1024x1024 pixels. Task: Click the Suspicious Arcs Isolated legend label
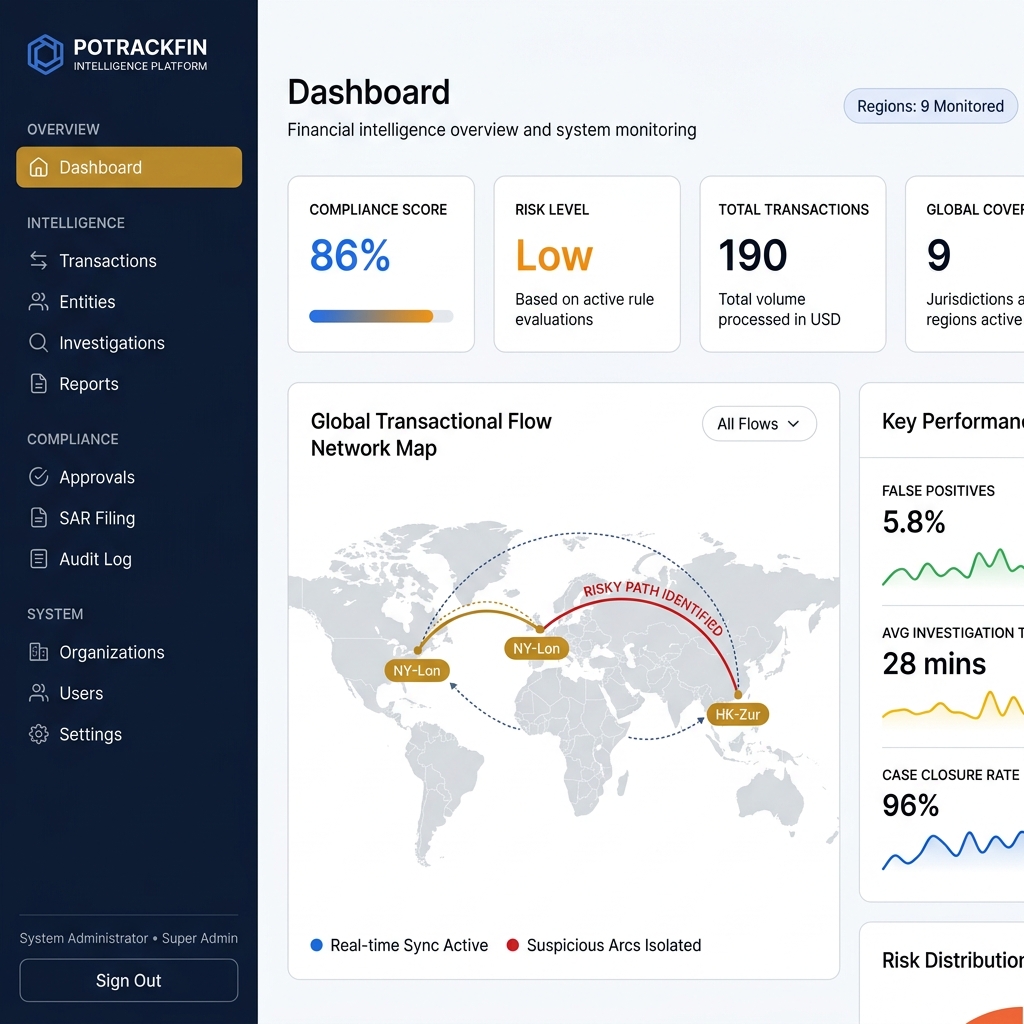614,945
